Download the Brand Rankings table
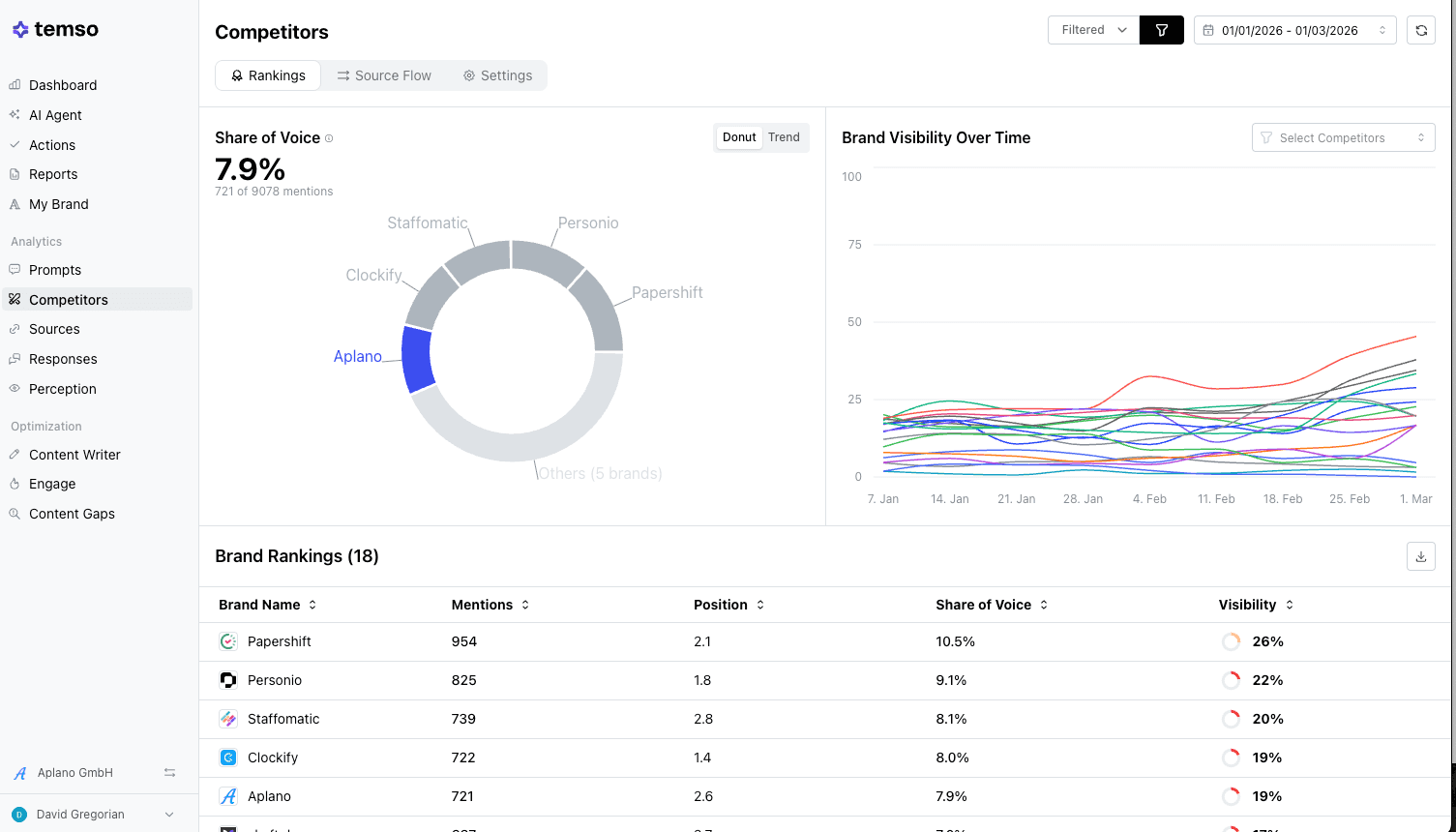This screenshot has height=832, width=1456. click(x=1420, y=556)
